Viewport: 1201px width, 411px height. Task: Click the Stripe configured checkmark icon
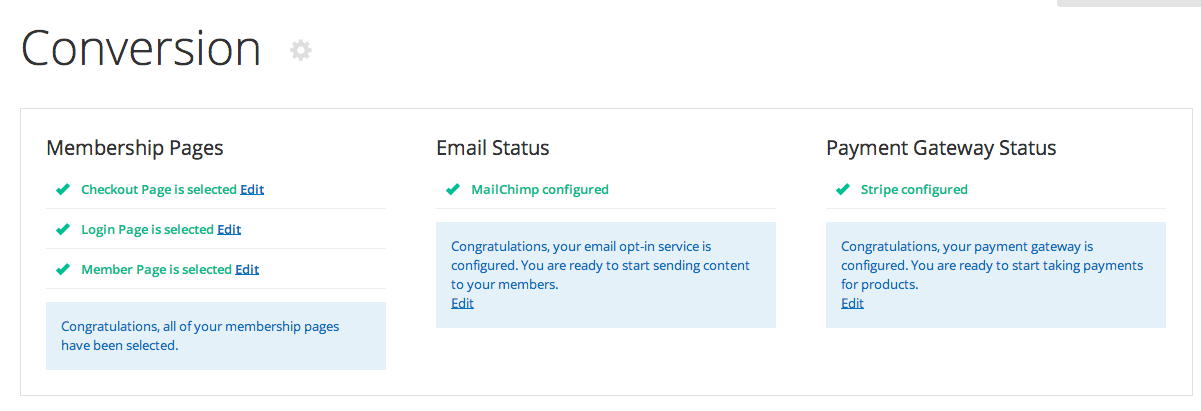(842, 189)
